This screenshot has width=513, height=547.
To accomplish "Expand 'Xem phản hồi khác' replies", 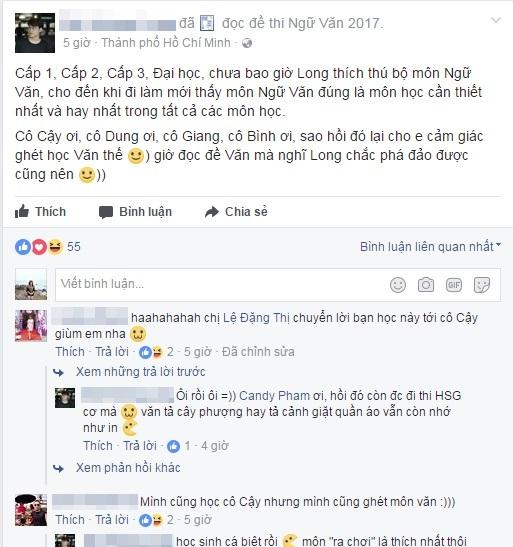I will point(128,468).
